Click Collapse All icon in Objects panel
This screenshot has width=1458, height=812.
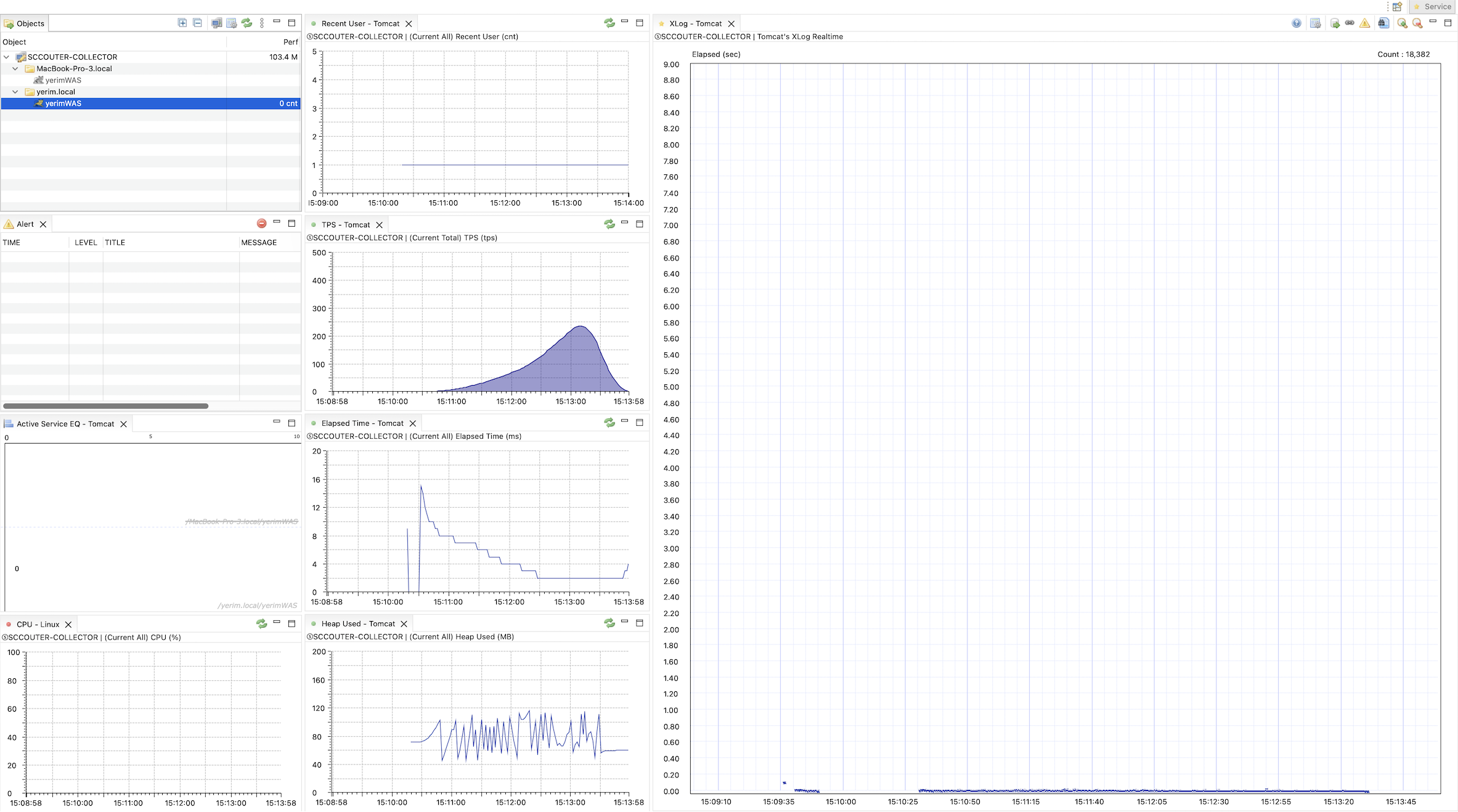(197, 23)
